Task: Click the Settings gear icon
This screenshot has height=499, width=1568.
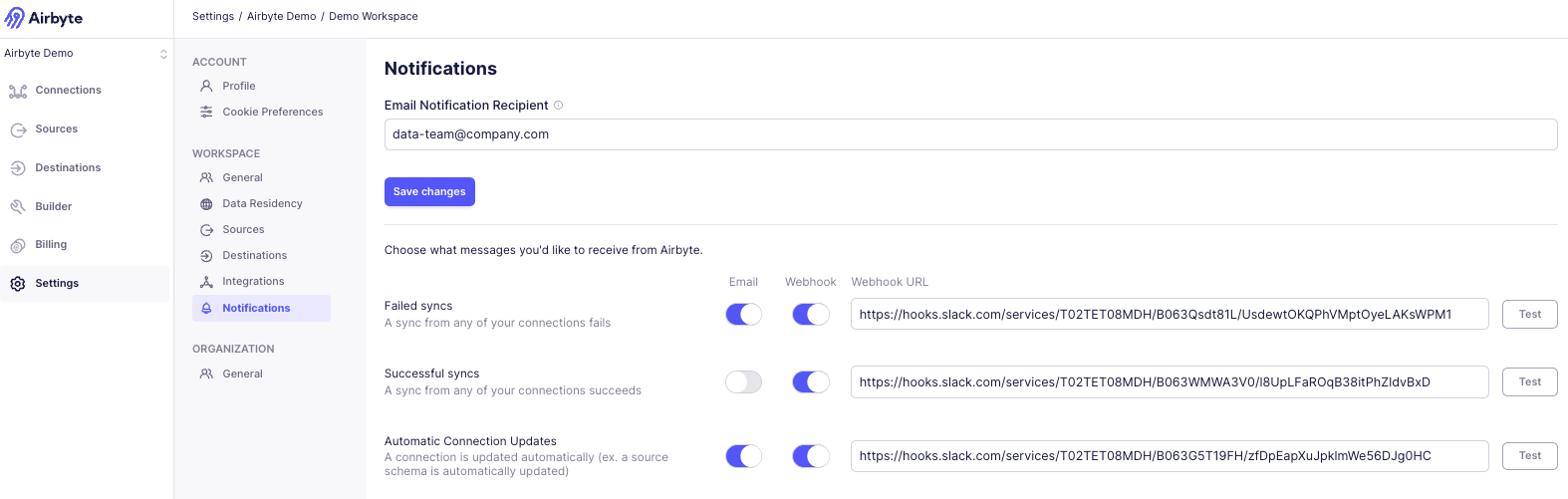Action: 18,284
